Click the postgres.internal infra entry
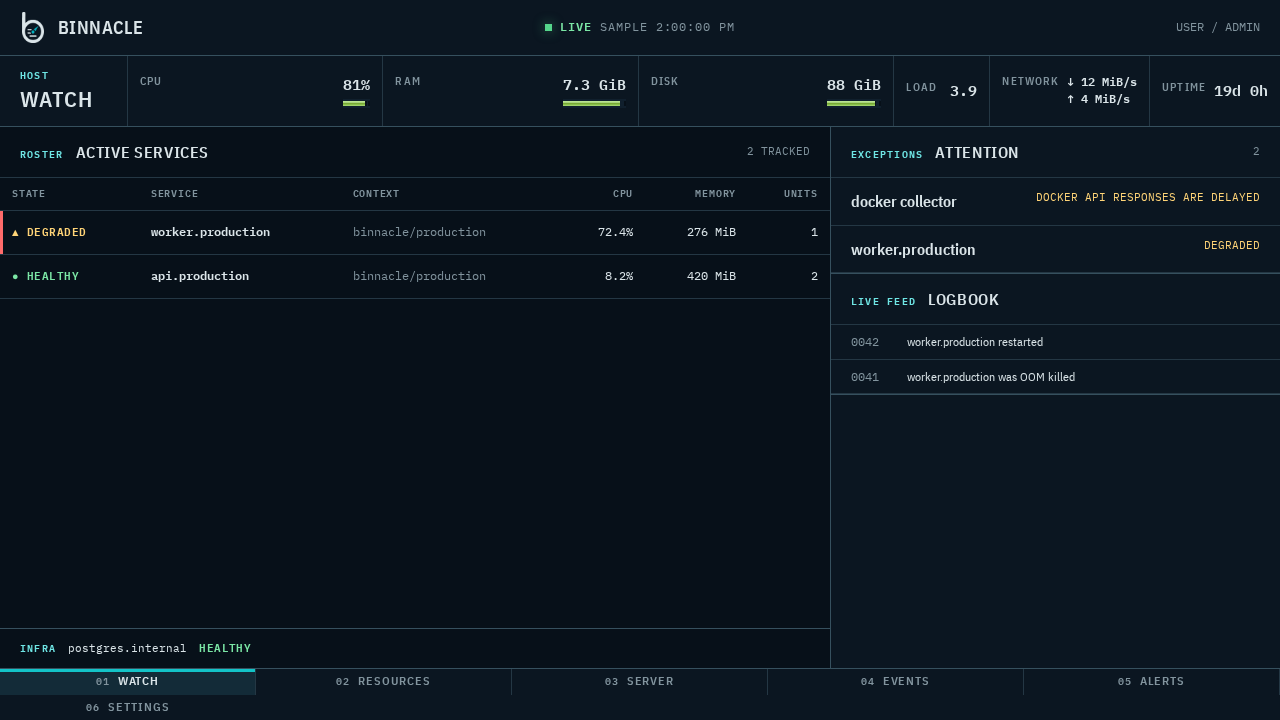The image size is (1280, 720). (x=127, y=649)
